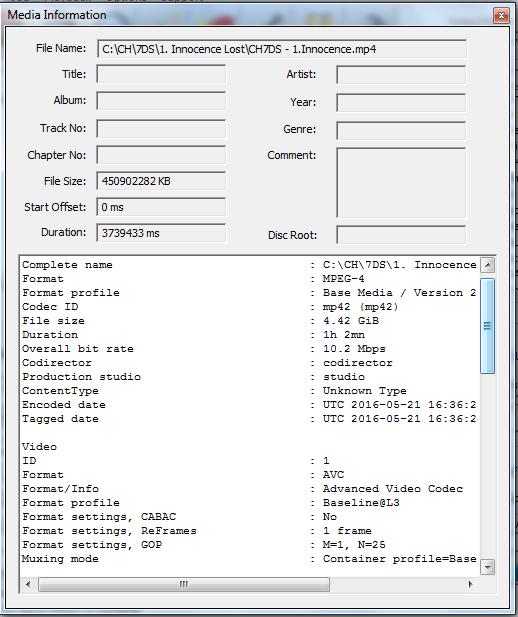Click inside the Comment text box
The height and width of the screenshot is (617, 518).
(401, 183)
